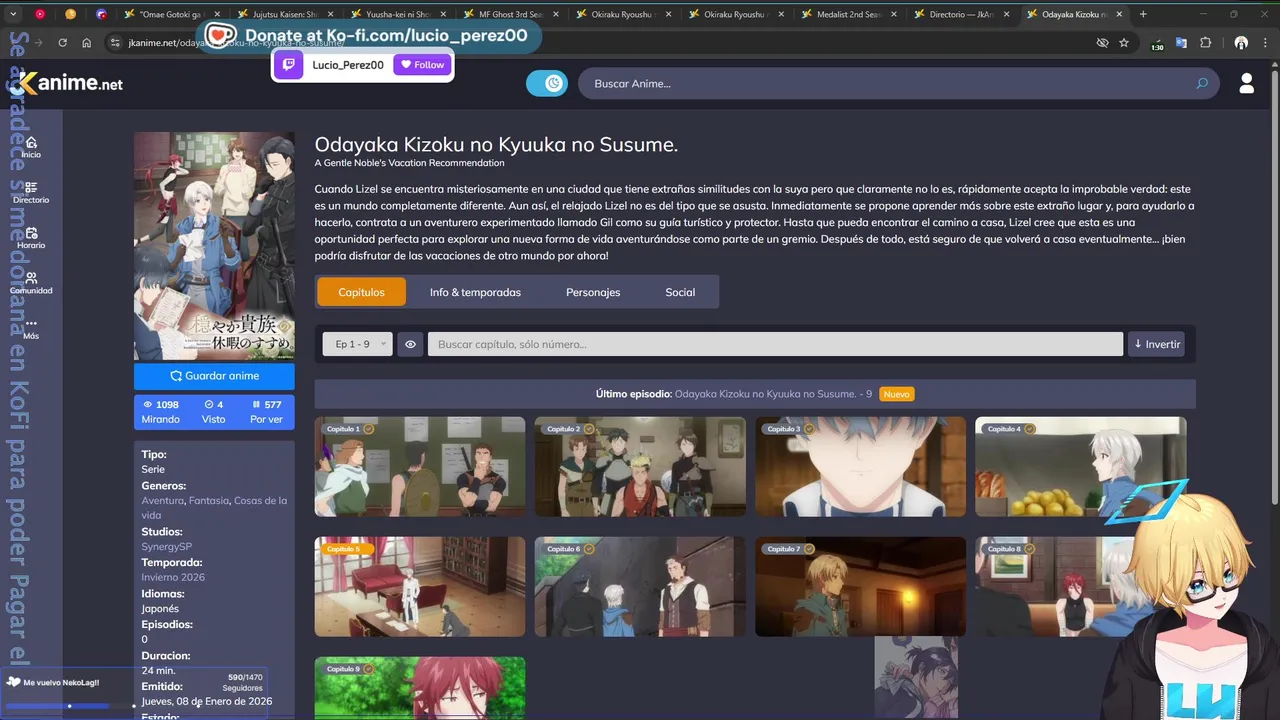This screenshot has width=1280, height=720.
Task: Bookmark this page with star icon
Action: (1124, 43)
